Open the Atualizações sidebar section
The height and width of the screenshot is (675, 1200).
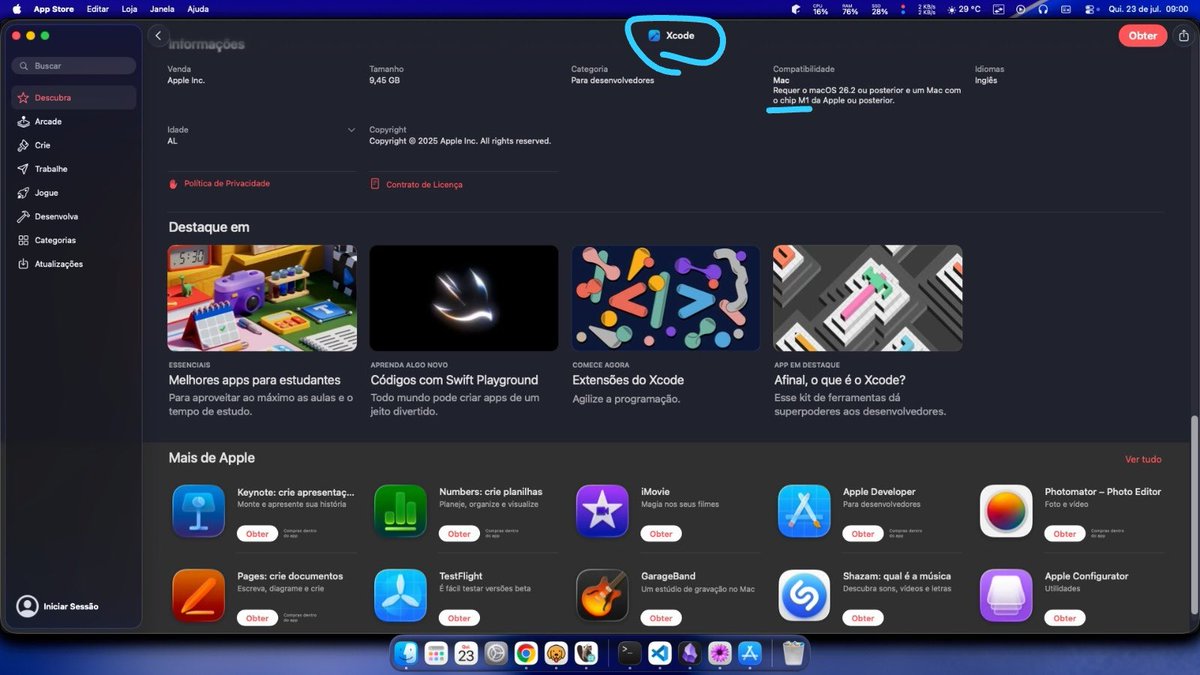[74, 264]
